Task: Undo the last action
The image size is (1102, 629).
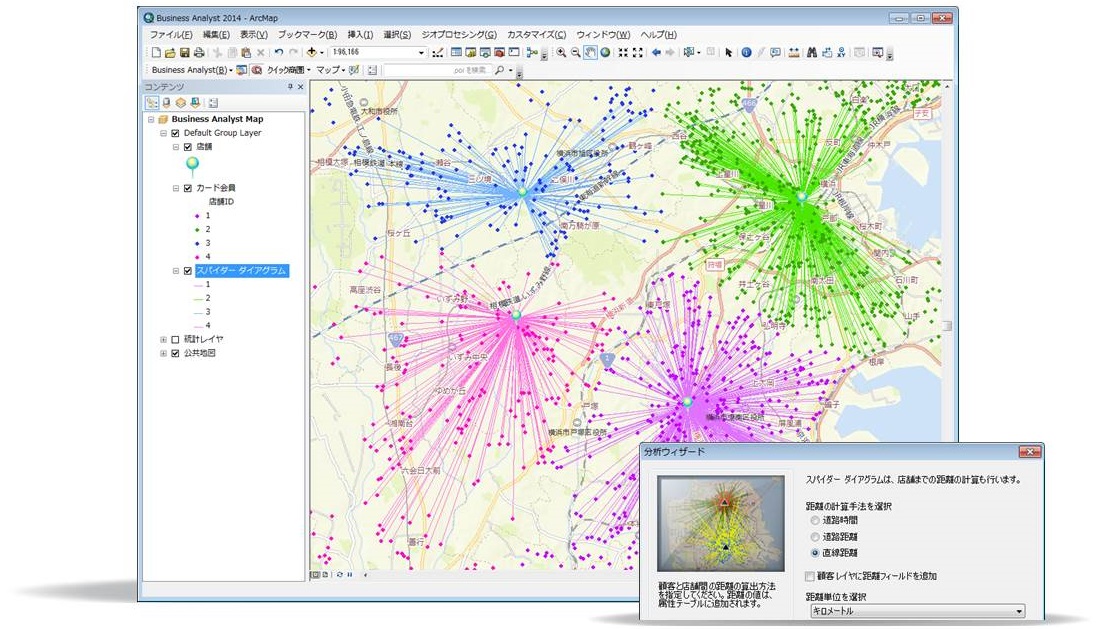Action: (x=279, y=53)
